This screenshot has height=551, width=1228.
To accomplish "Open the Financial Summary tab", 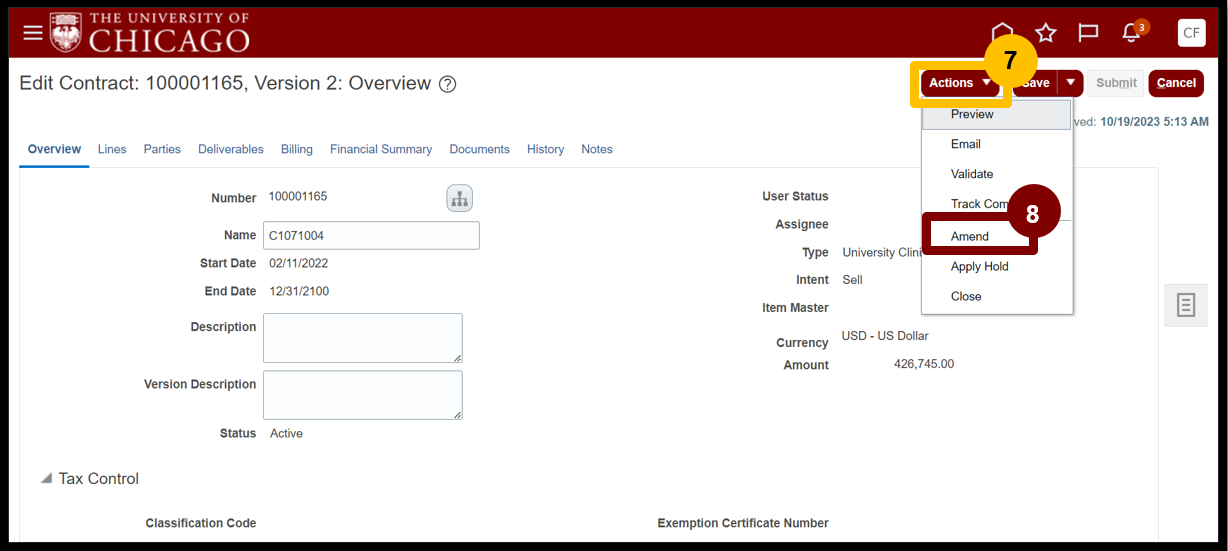I will tap(381, 149).
